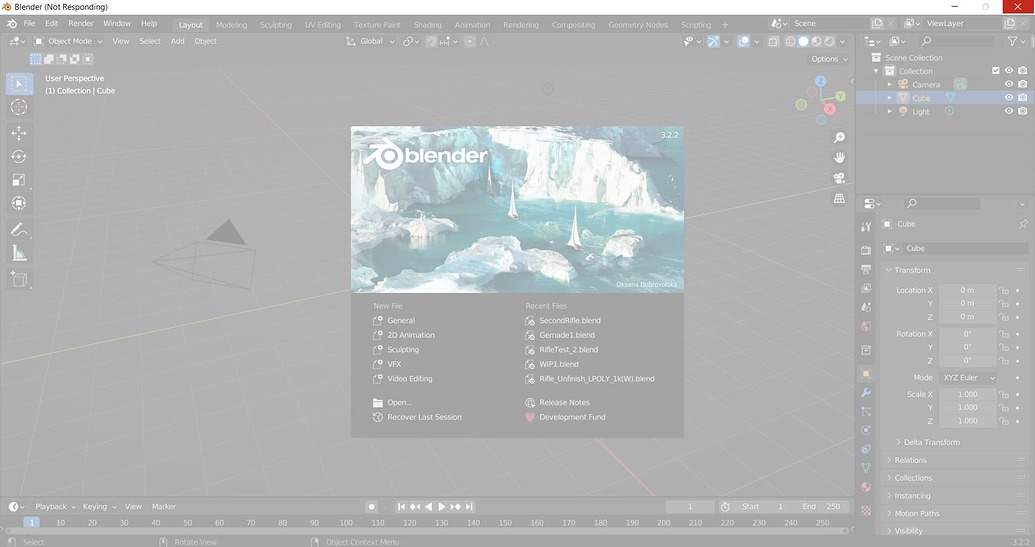Image resolution: width=1035 pixels, height=547 pixels.
Task: Open the Add menu in viewport
Action: (178, 41)
